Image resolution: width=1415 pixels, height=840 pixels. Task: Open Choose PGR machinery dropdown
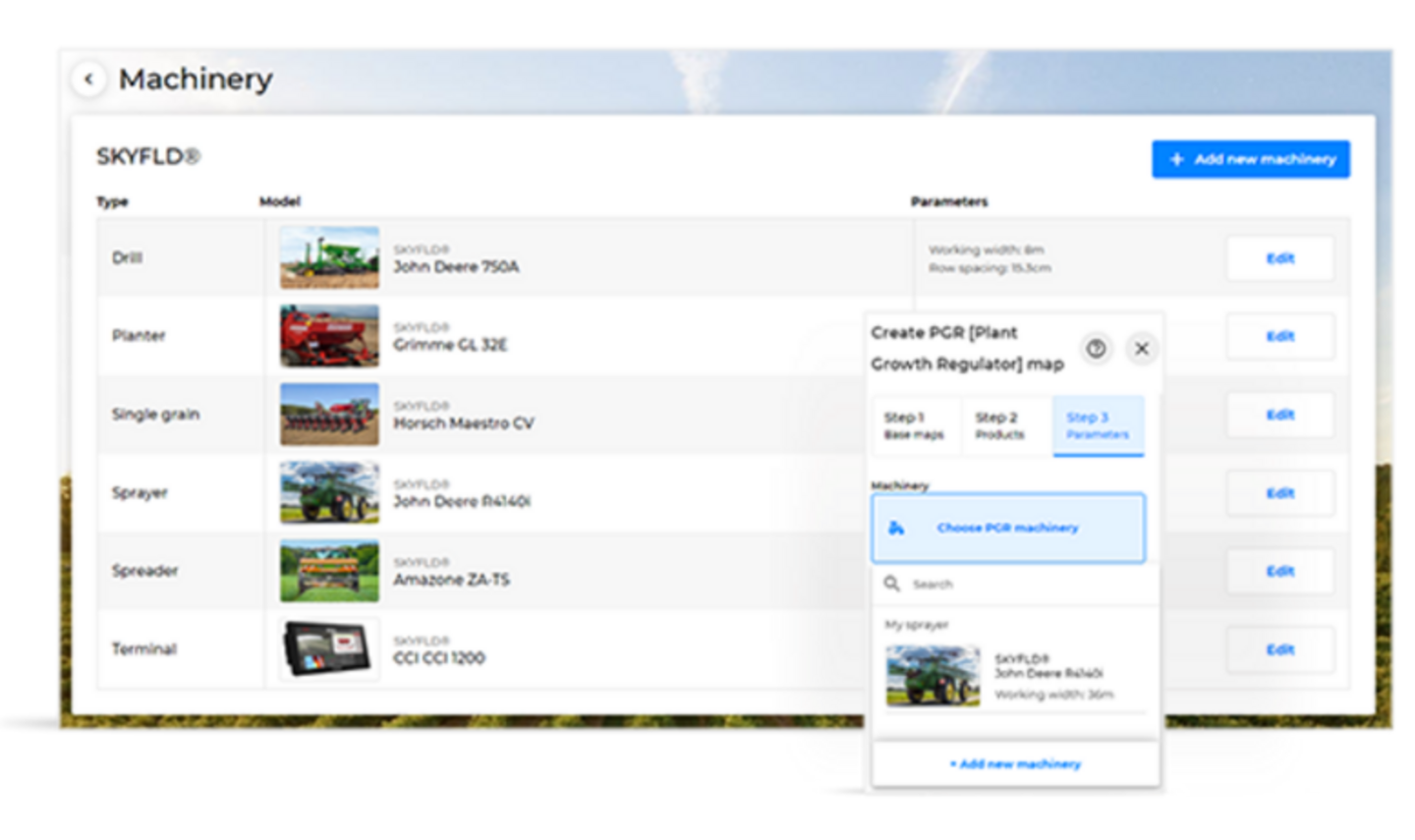[1008, 528]
